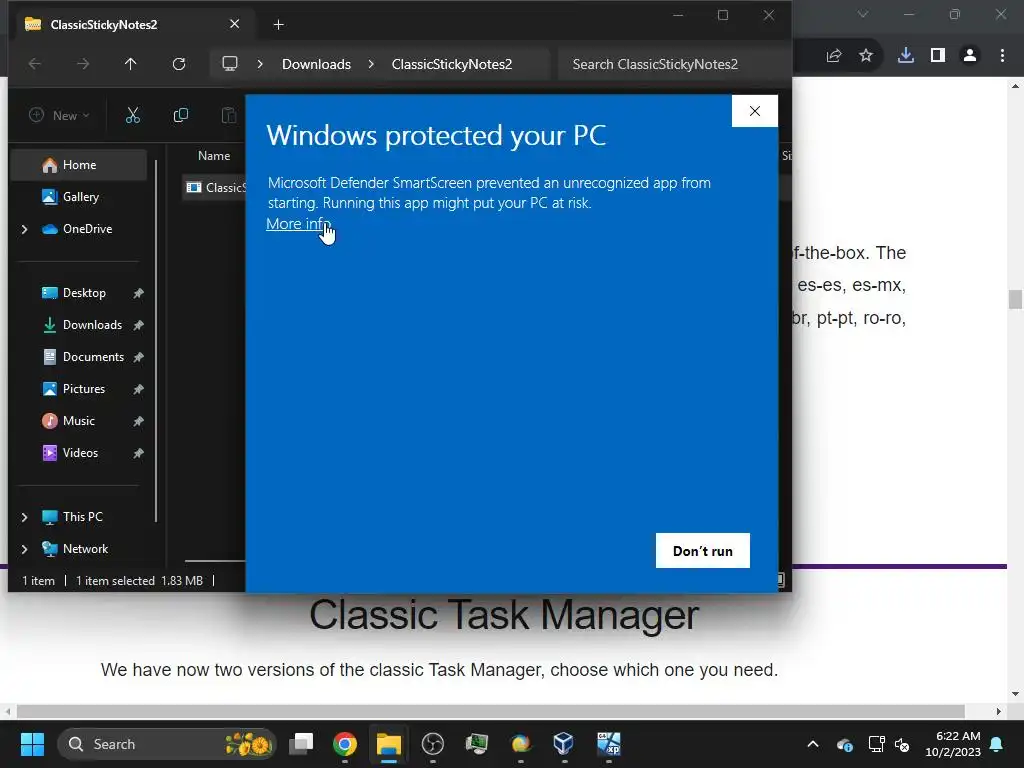This screenshot has height=768, width=1024.
Task: Unpin Desktop using its pin icon
Action: (138, 293)
